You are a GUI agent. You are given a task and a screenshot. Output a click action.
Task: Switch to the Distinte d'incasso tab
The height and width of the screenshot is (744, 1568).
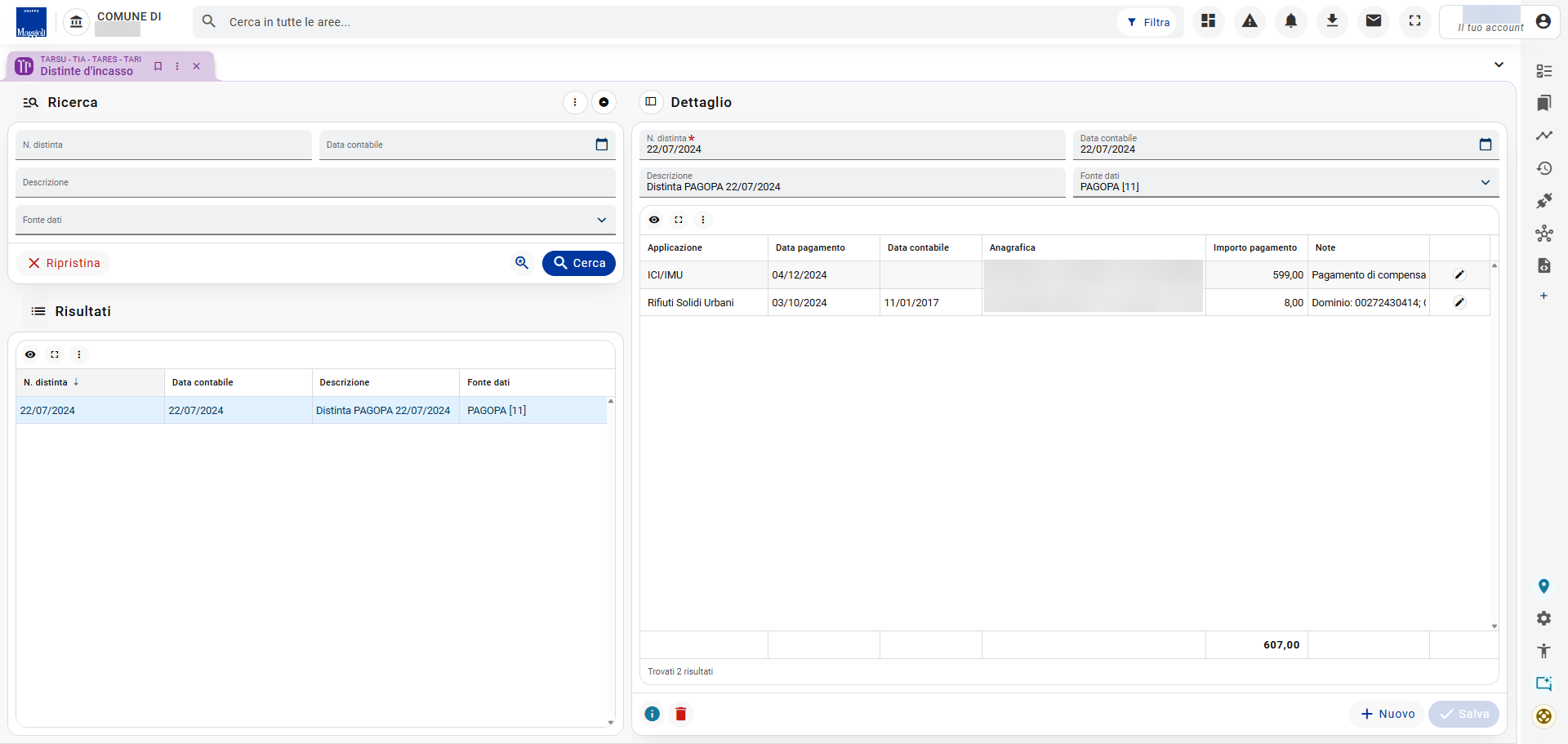click(x=87, y=66)
